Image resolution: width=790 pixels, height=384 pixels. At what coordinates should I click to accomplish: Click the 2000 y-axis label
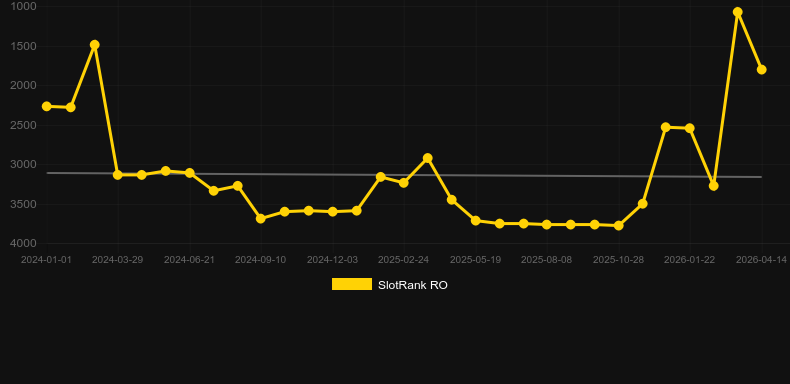click(23, 86)
